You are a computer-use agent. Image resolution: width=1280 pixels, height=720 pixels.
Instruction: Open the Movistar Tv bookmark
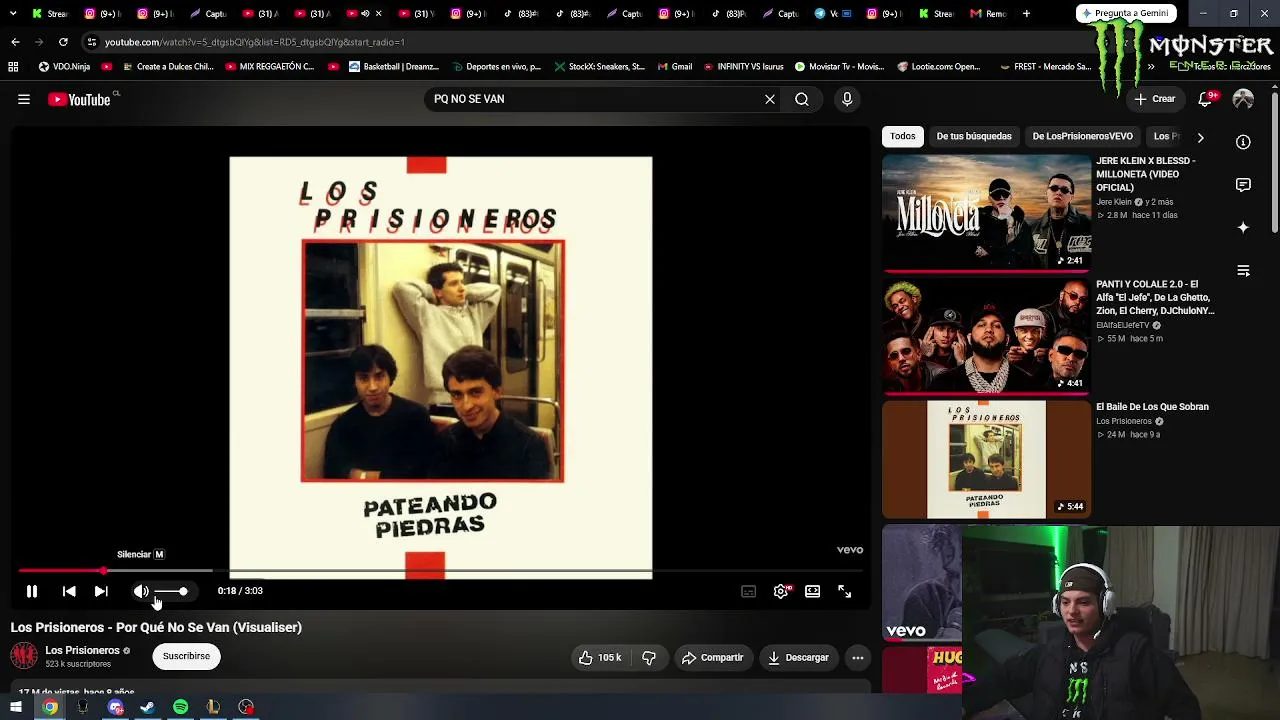(839, 67)
